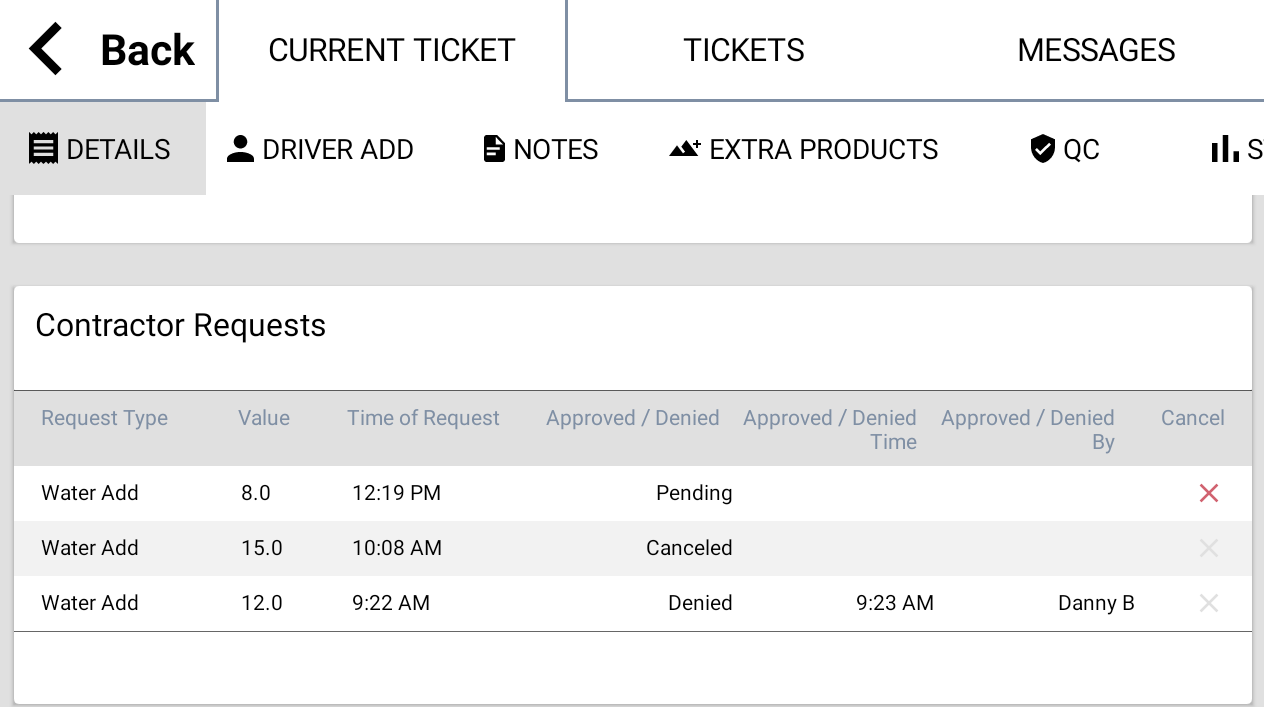Switch to the Tickets tab
Image resolution: width=1264 pixels, height=707 pixels.
pos(744,49)
